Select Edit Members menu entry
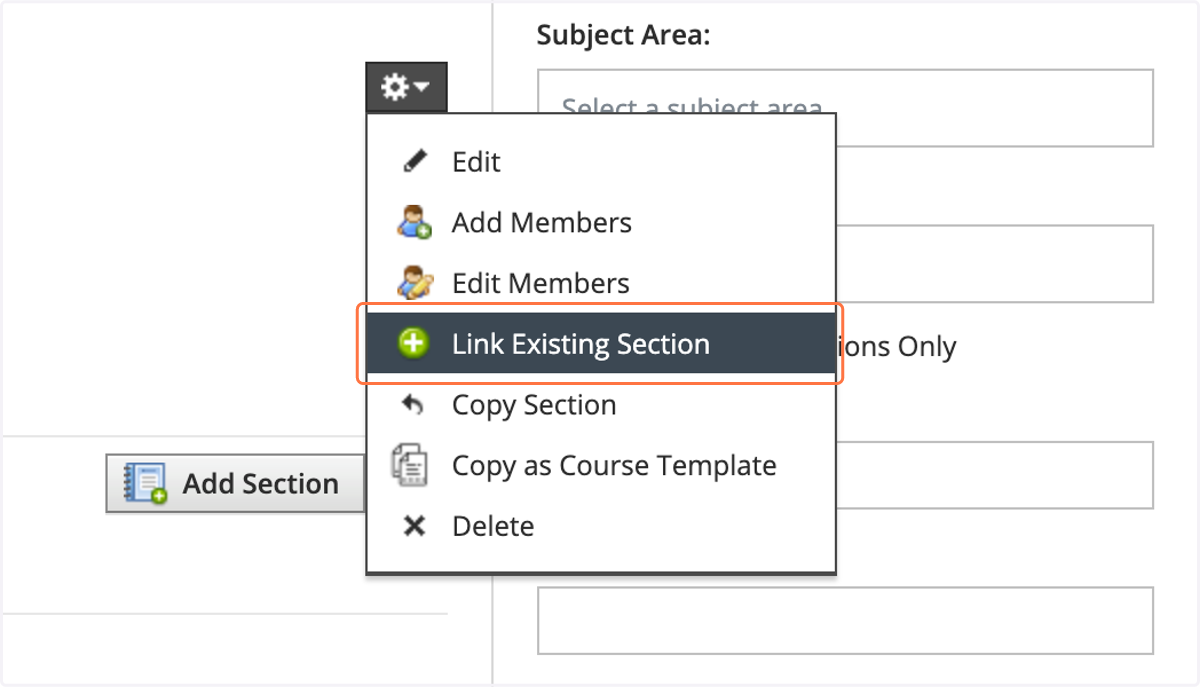The height and width of the screenshot is (687, 1200). [x=601, y=283]
